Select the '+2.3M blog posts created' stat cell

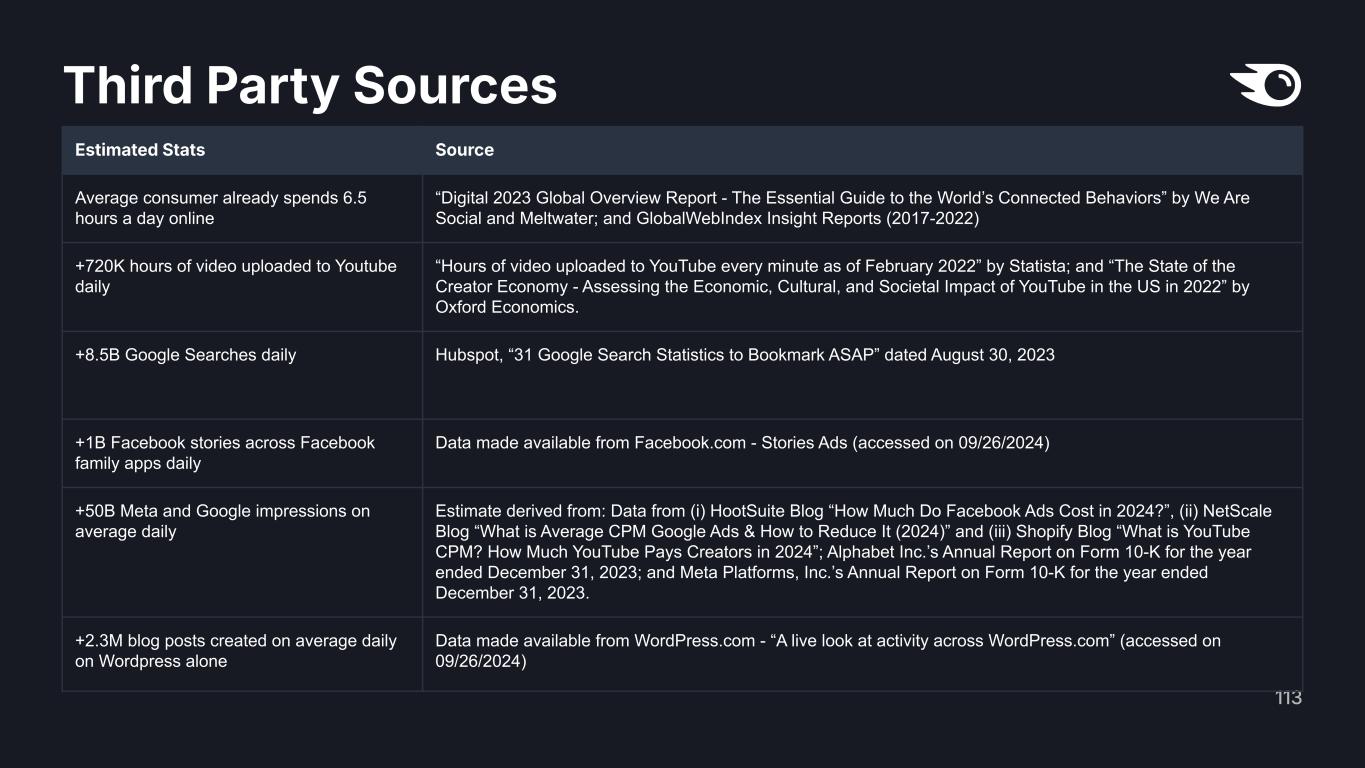click(242, 654)
